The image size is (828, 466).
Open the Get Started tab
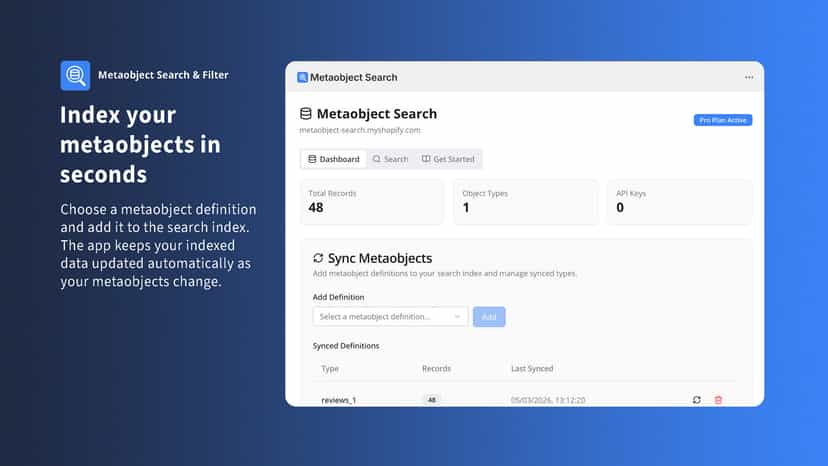tap(448, 159)
